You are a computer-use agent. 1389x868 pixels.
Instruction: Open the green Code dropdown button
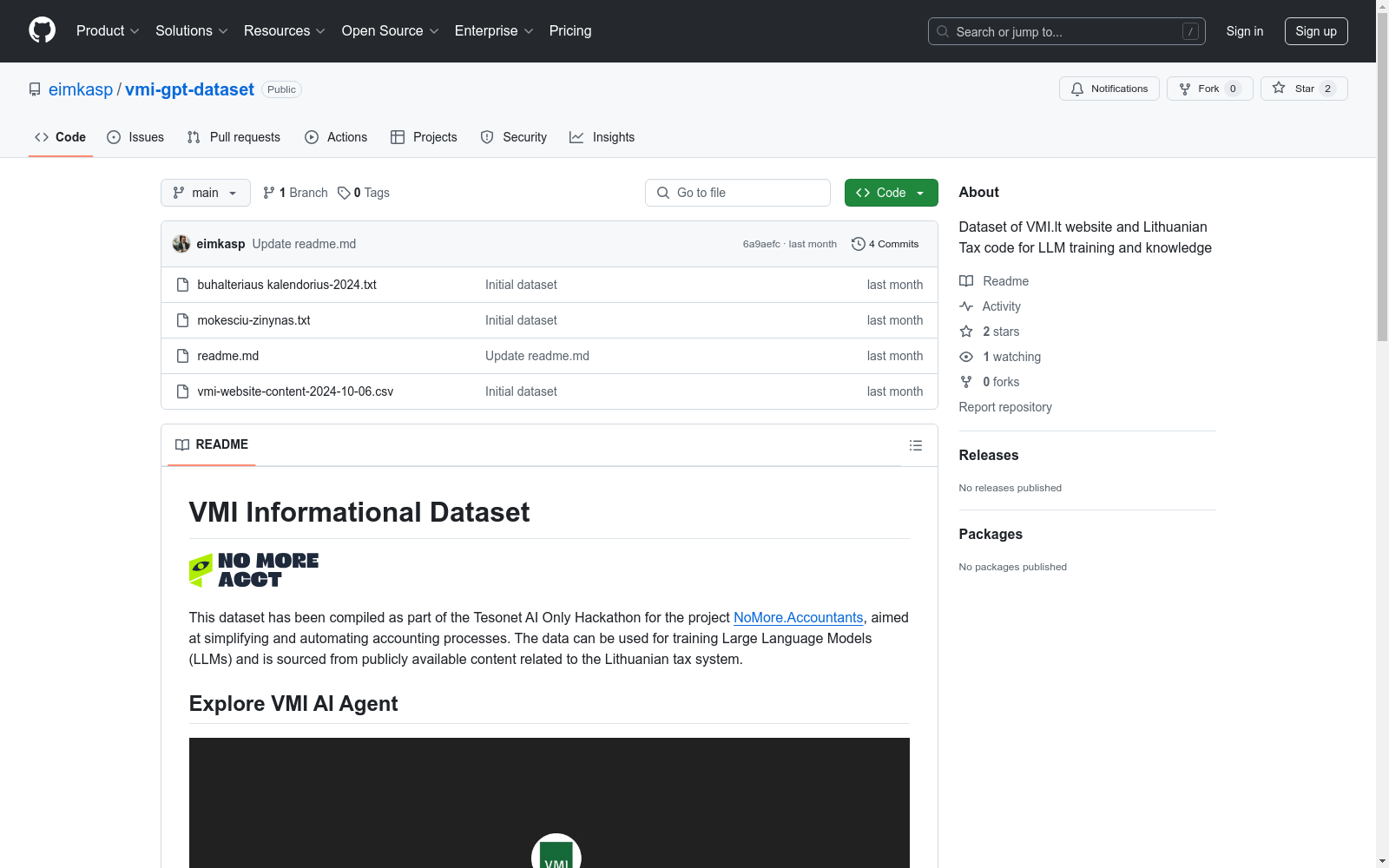[x=891, y=193]
